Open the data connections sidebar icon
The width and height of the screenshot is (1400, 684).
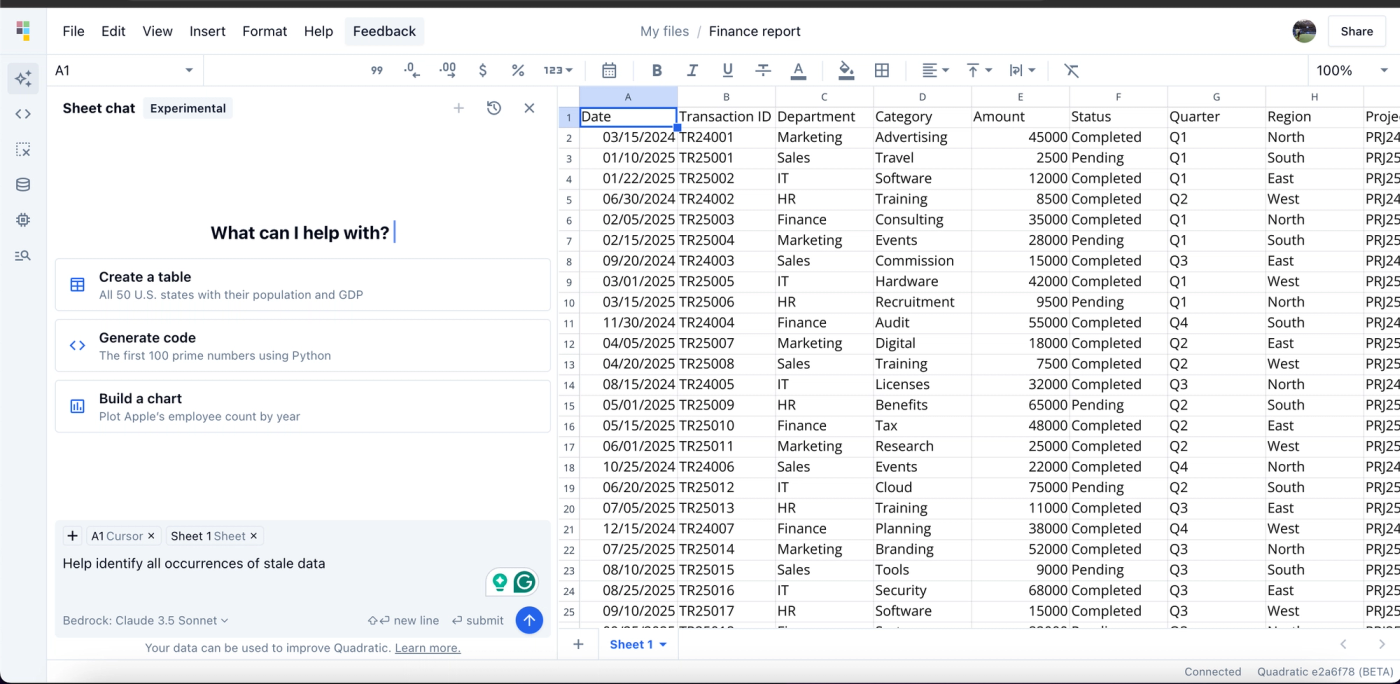[22, 184]
